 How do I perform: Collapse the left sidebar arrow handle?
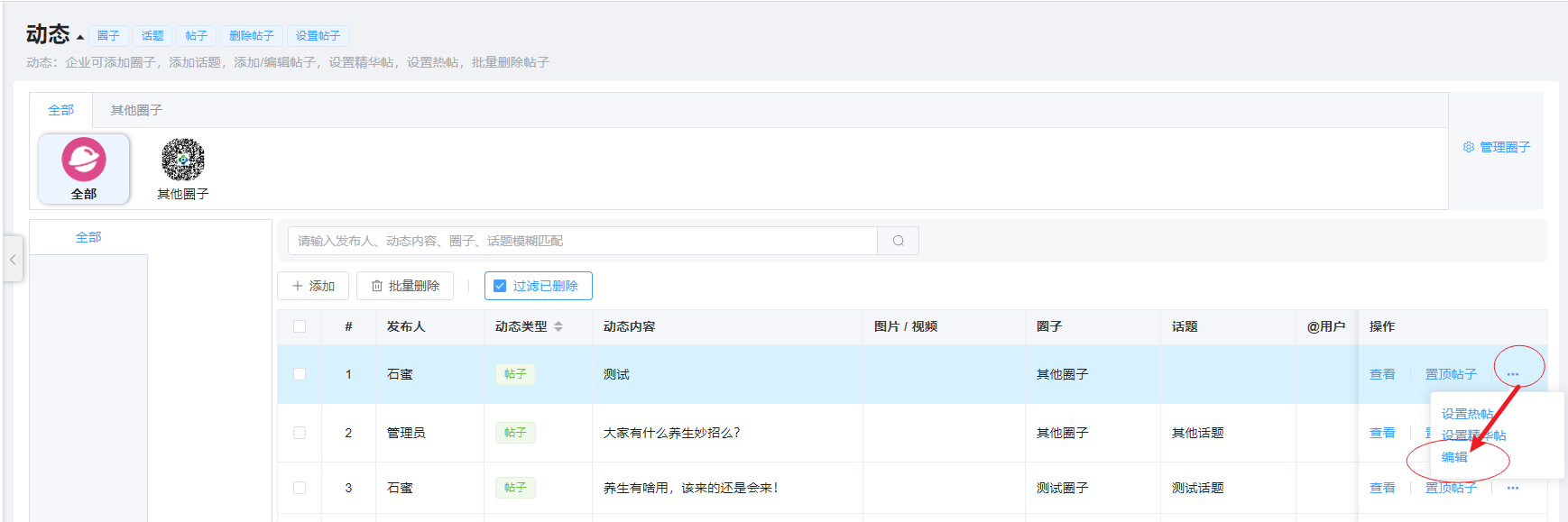13,259
